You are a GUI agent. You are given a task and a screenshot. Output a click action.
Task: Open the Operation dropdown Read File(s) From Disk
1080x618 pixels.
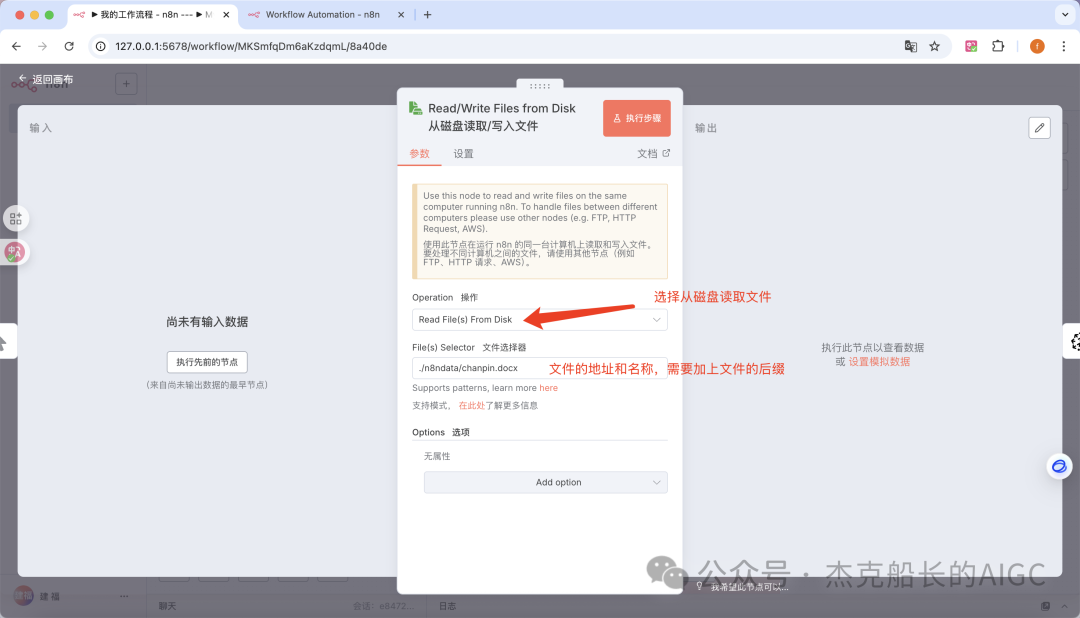[x=539, y=320]
